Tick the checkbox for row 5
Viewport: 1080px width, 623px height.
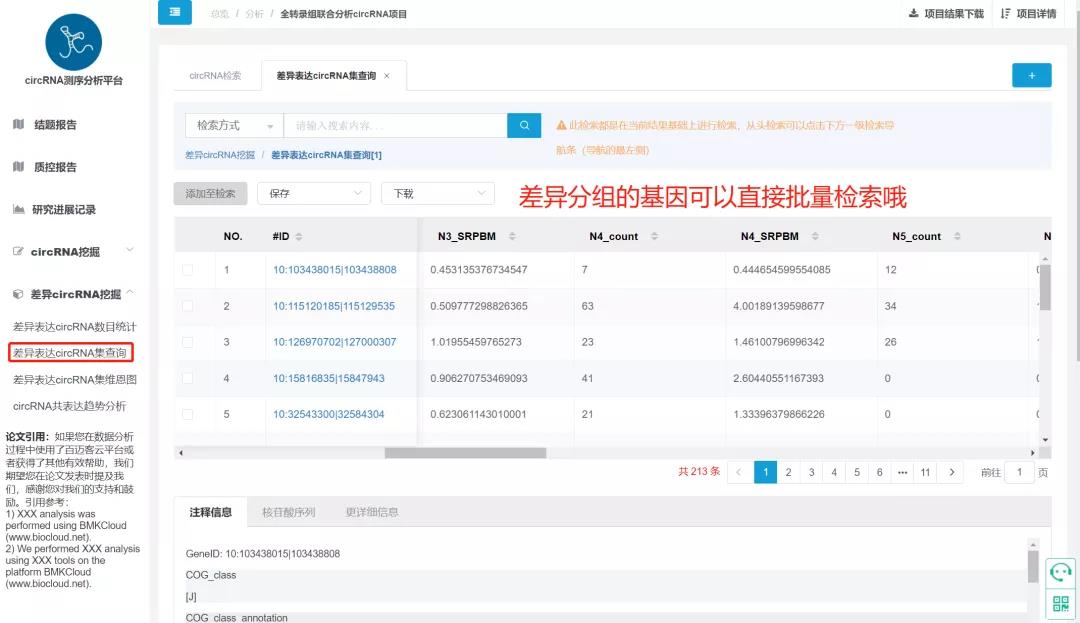[x=188, y=414]
